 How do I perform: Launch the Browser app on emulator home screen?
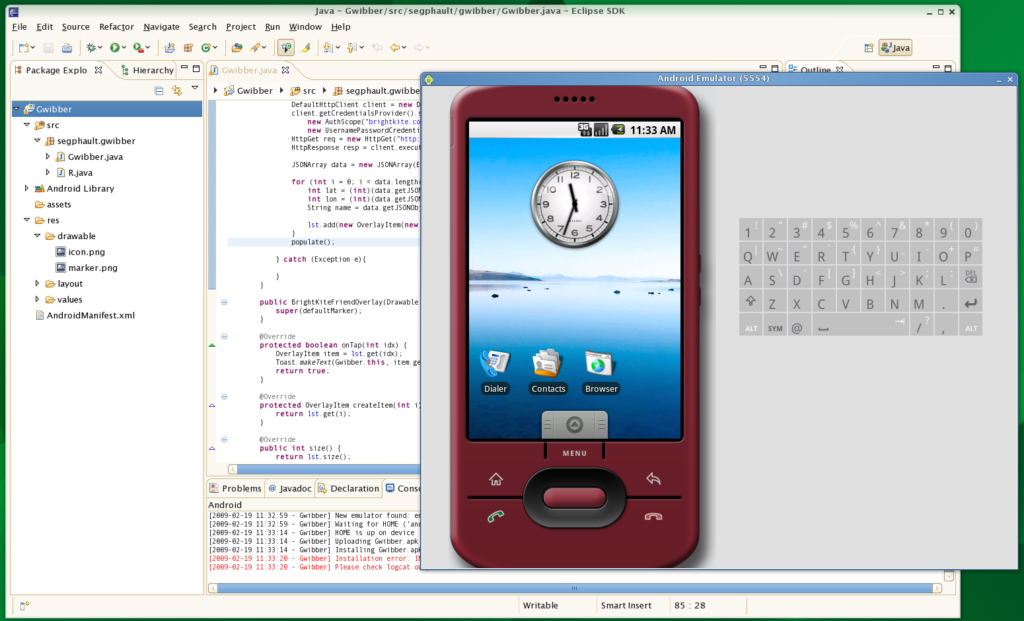coord(601,365)
